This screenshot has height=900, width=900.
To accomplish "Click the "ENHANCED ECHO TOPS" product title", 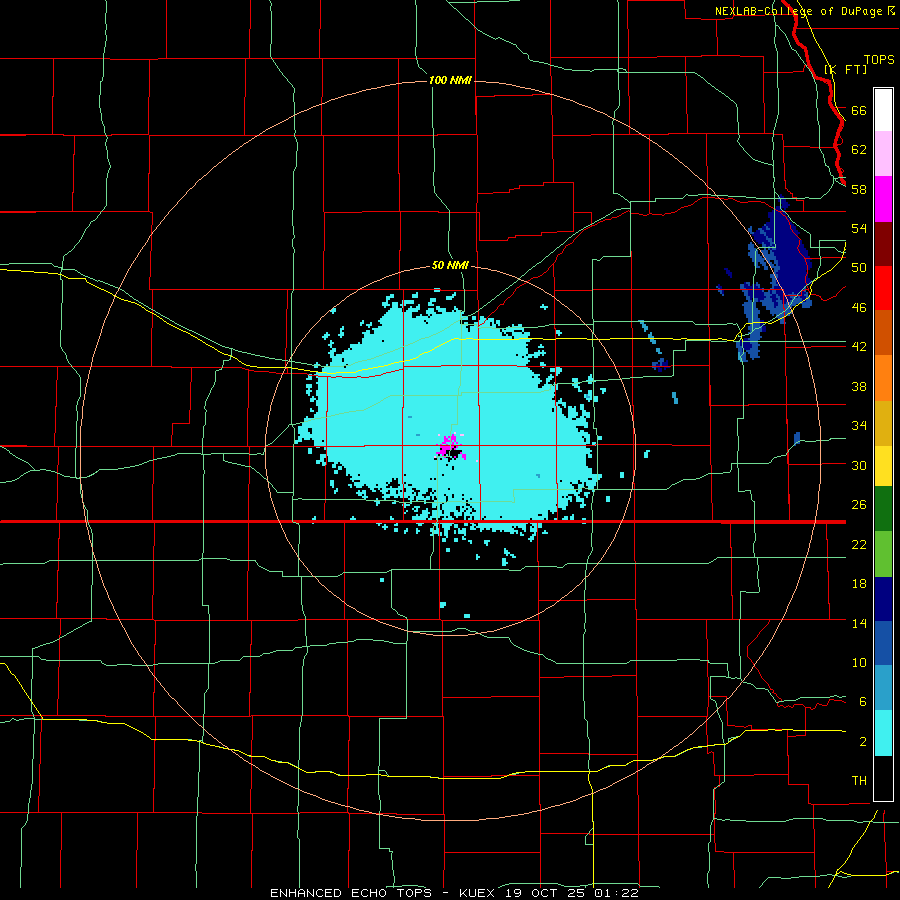I will click(x=351, y=893).
